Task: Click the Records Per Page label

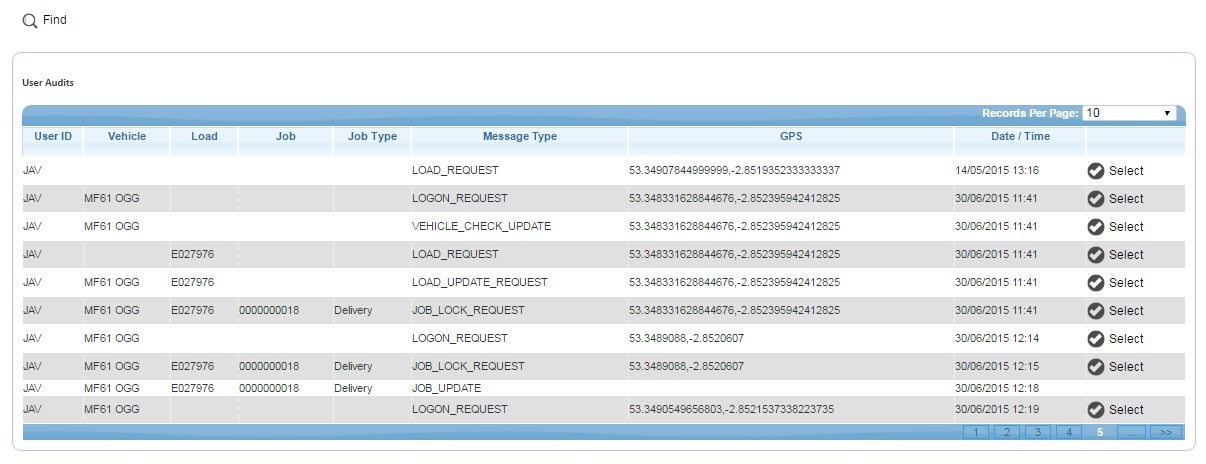Action: point(1030,113)
